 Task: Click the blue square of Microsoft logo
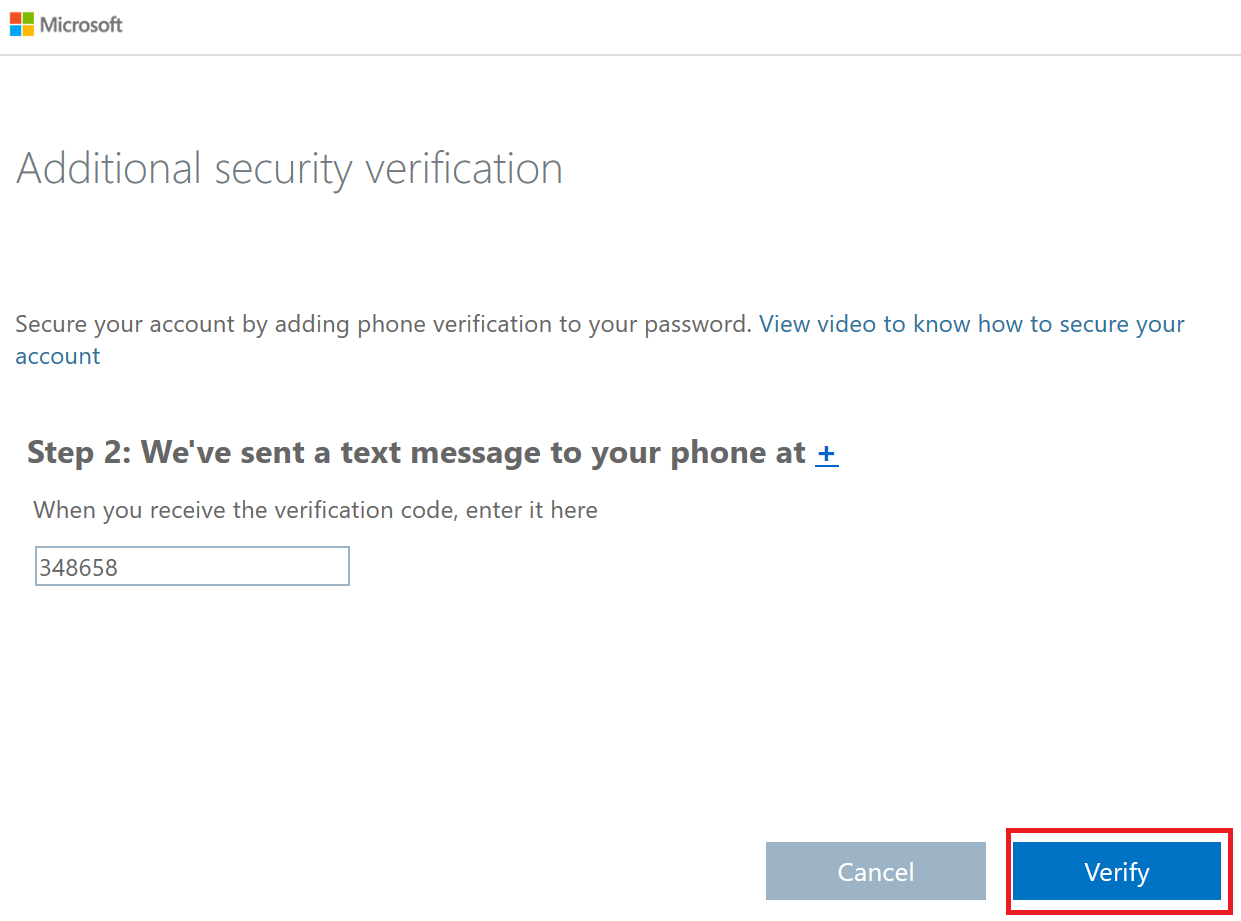(x=15, y=31)
